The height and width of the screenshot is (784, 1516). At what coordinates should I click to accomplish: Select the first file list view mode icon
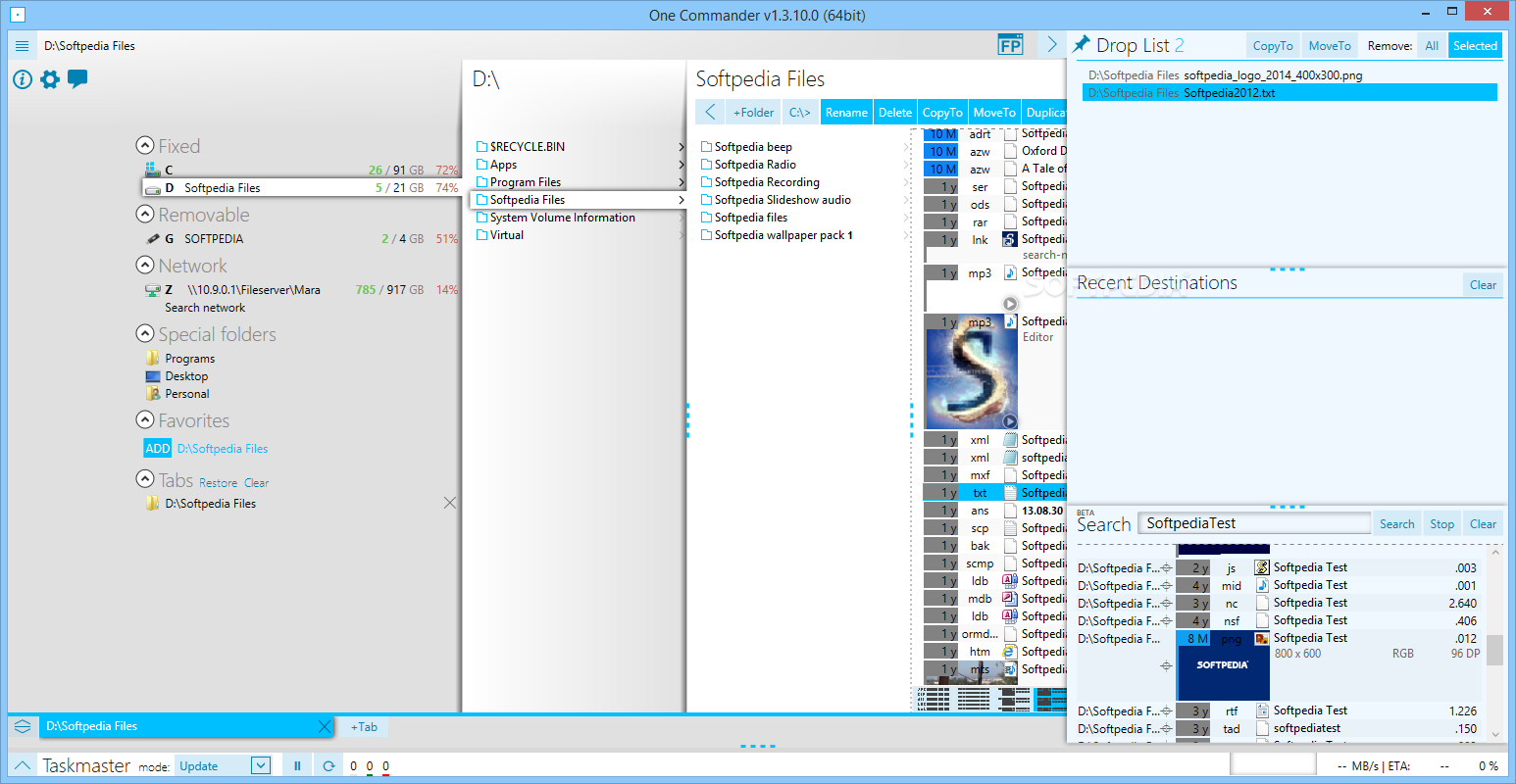tap(934, 699)
